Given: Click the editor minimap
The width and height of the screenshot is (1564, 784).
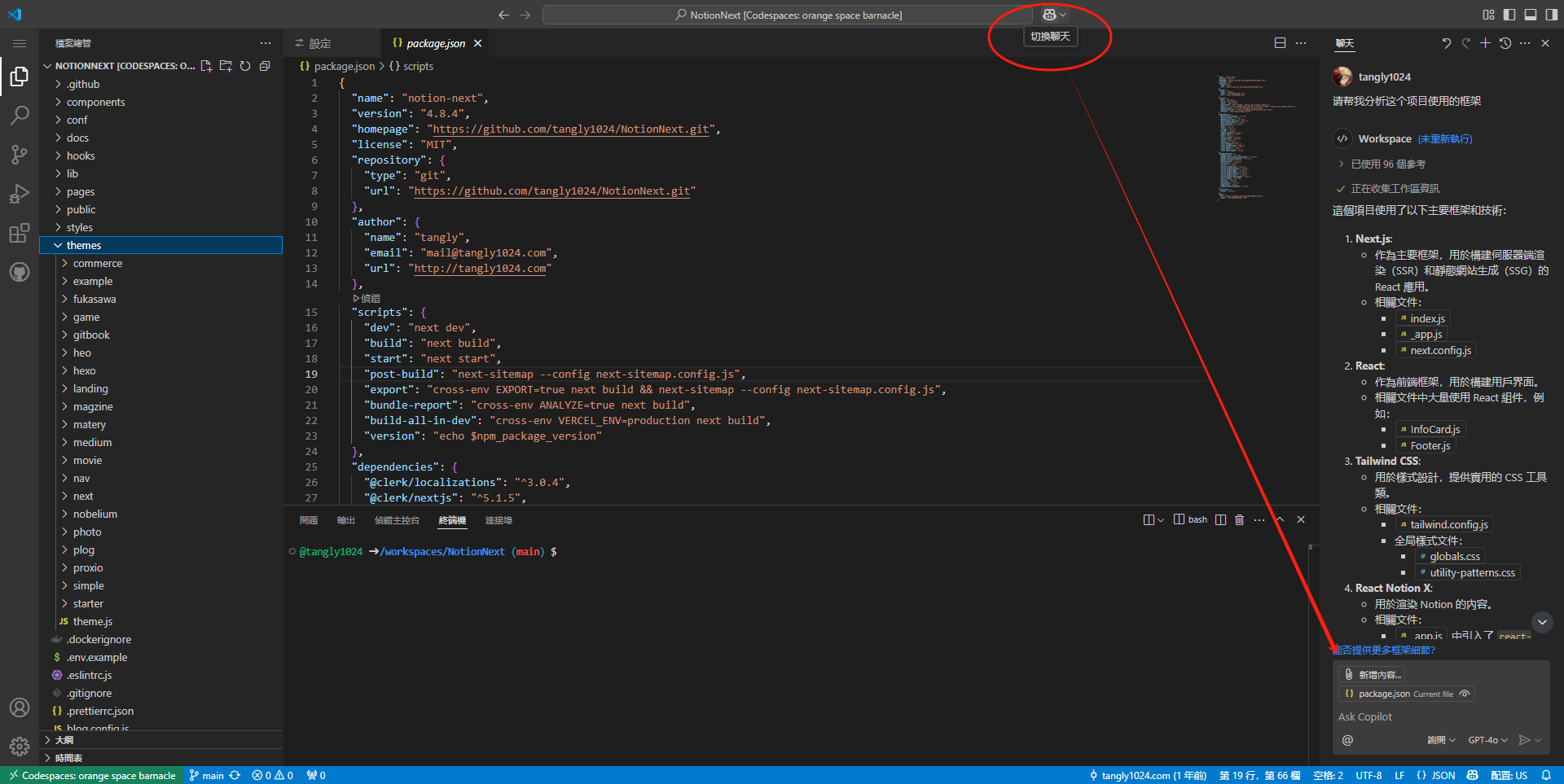Looking at the screenshot, I should [1259, 138].
